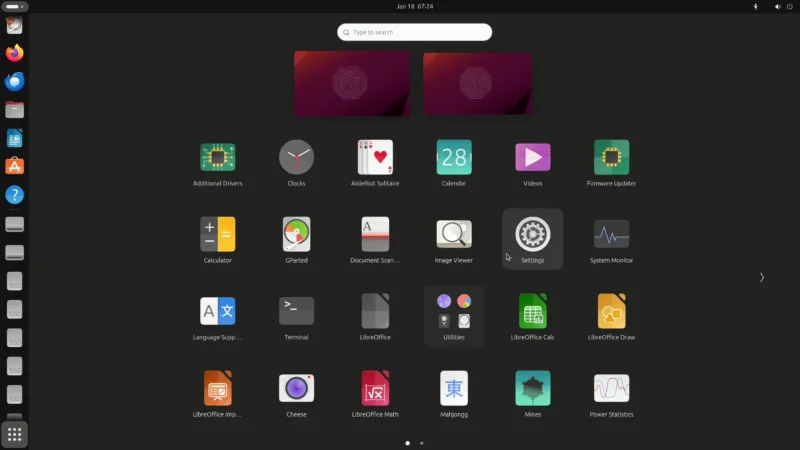Open AisleRiot Solitaire game
Viewport: 800px width, 450px height.
coord(375,158)
